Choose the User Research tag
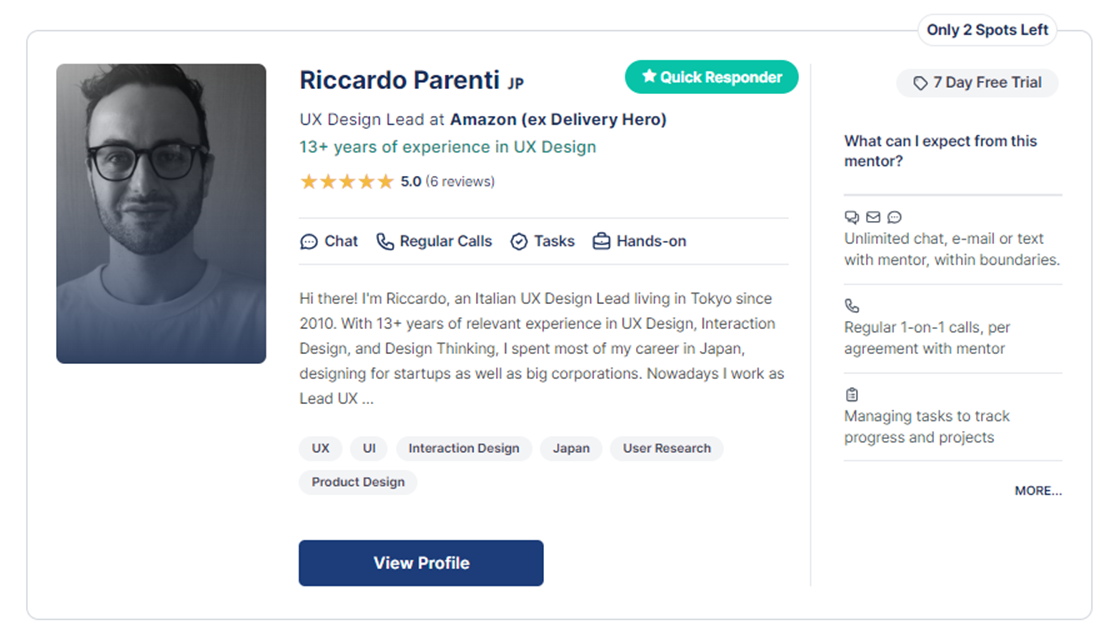1115x635 pixels. click(x=667, y=449)
